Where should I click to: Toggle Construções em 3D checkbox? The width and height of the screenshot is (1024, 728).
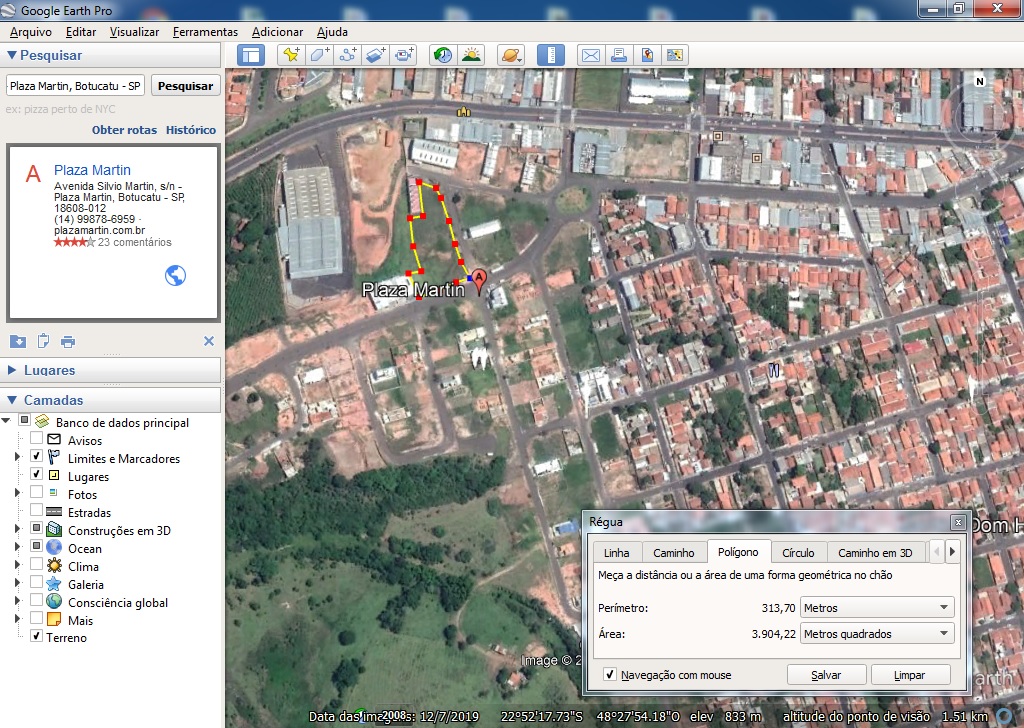pyautogui.click(x=37, y=528)
